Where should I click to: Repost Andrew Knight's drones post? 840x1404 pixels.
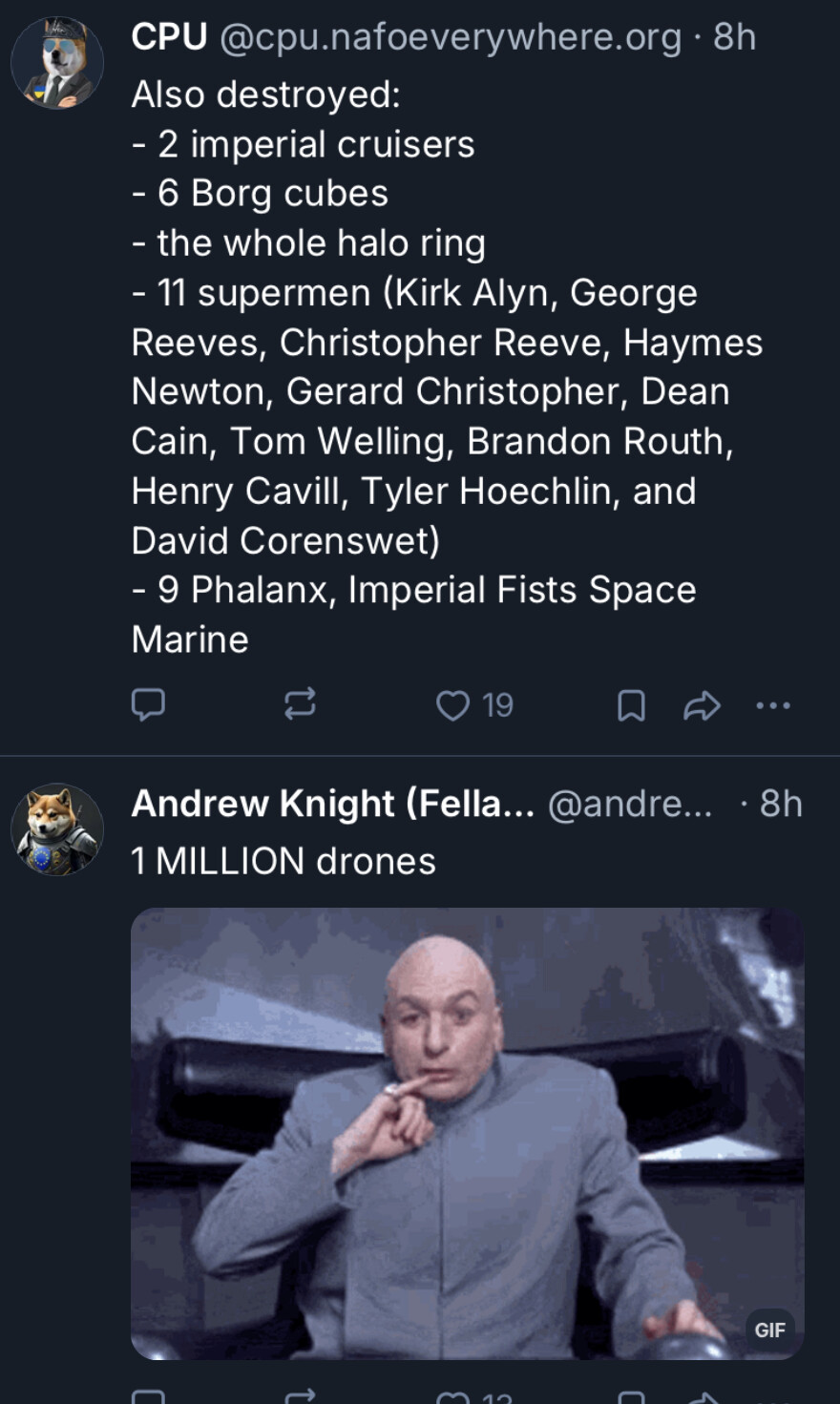(x=300, y=1397)
